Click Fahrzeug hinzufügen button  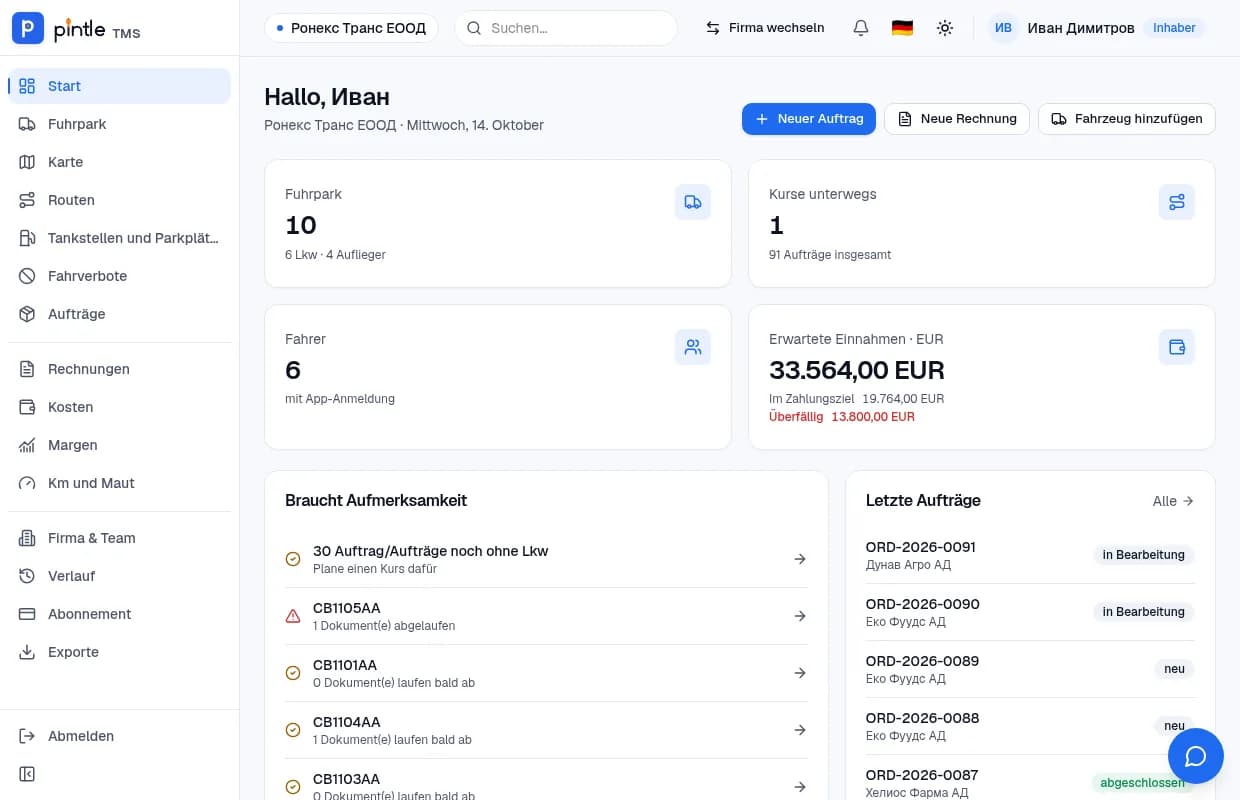point(1127,119)
